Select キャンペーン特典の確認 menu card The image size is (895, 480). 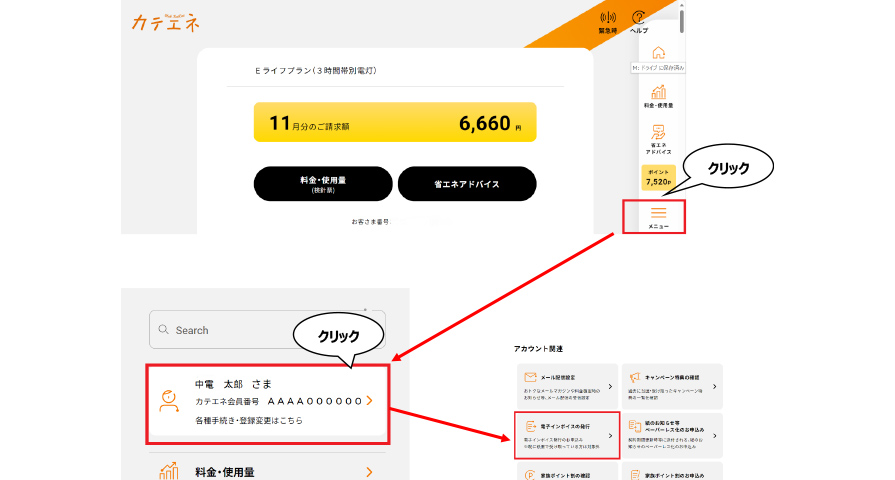click(672, 386)
